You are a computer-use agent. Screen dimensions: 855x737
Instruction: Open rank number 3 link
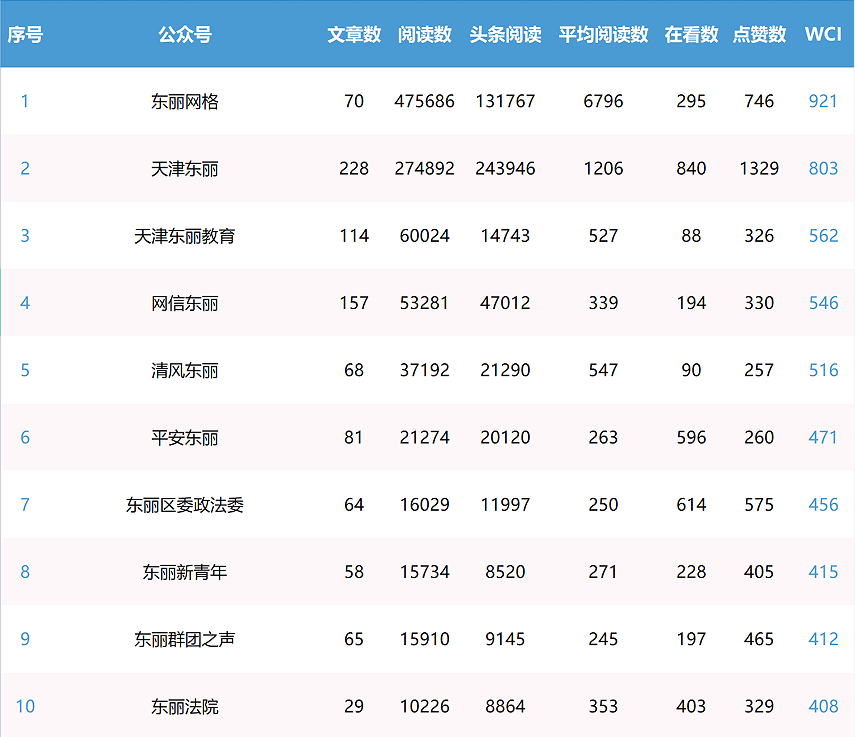[25, 235]
